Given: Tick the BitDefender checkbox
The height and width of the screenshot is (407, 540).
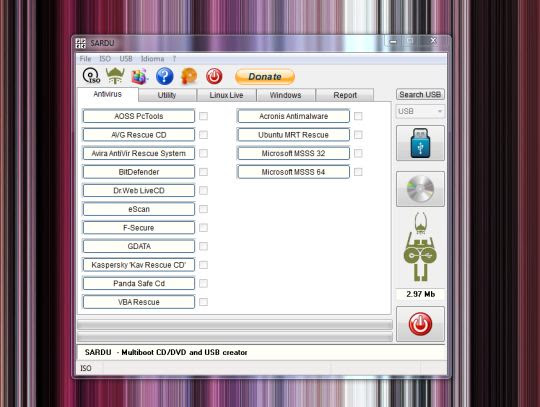Looking at the screenshot, I should [x=204, y=172].
